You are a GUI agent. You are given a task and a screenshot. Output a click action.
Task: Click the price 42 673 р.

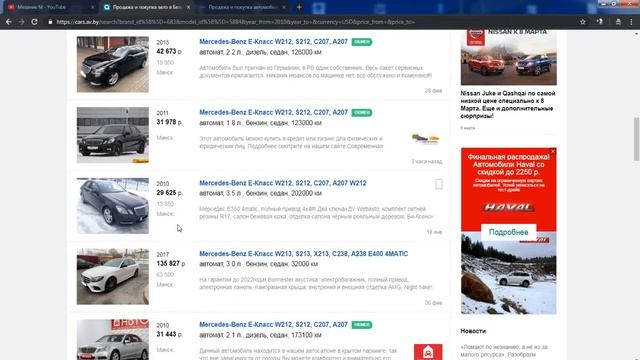tap(169, 51)
